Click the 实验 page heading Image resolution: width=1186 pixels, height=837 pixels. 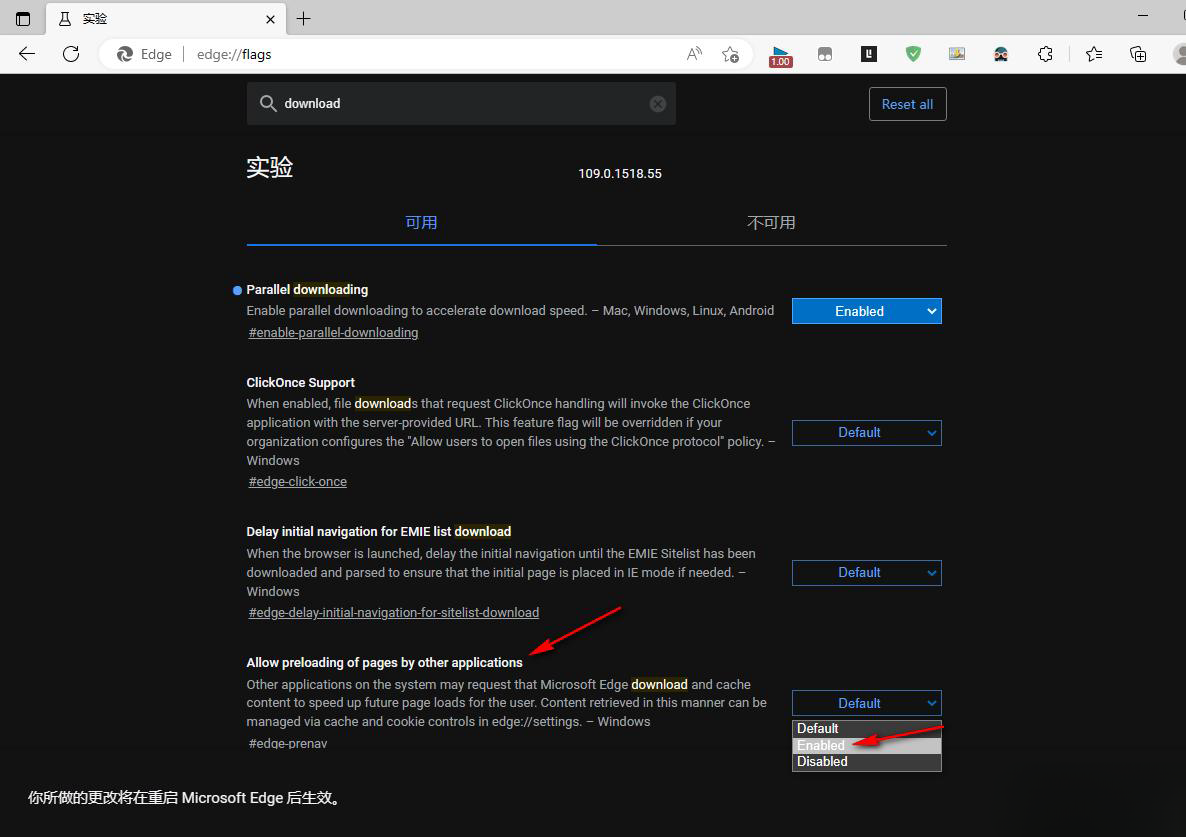tap(269, 167)
